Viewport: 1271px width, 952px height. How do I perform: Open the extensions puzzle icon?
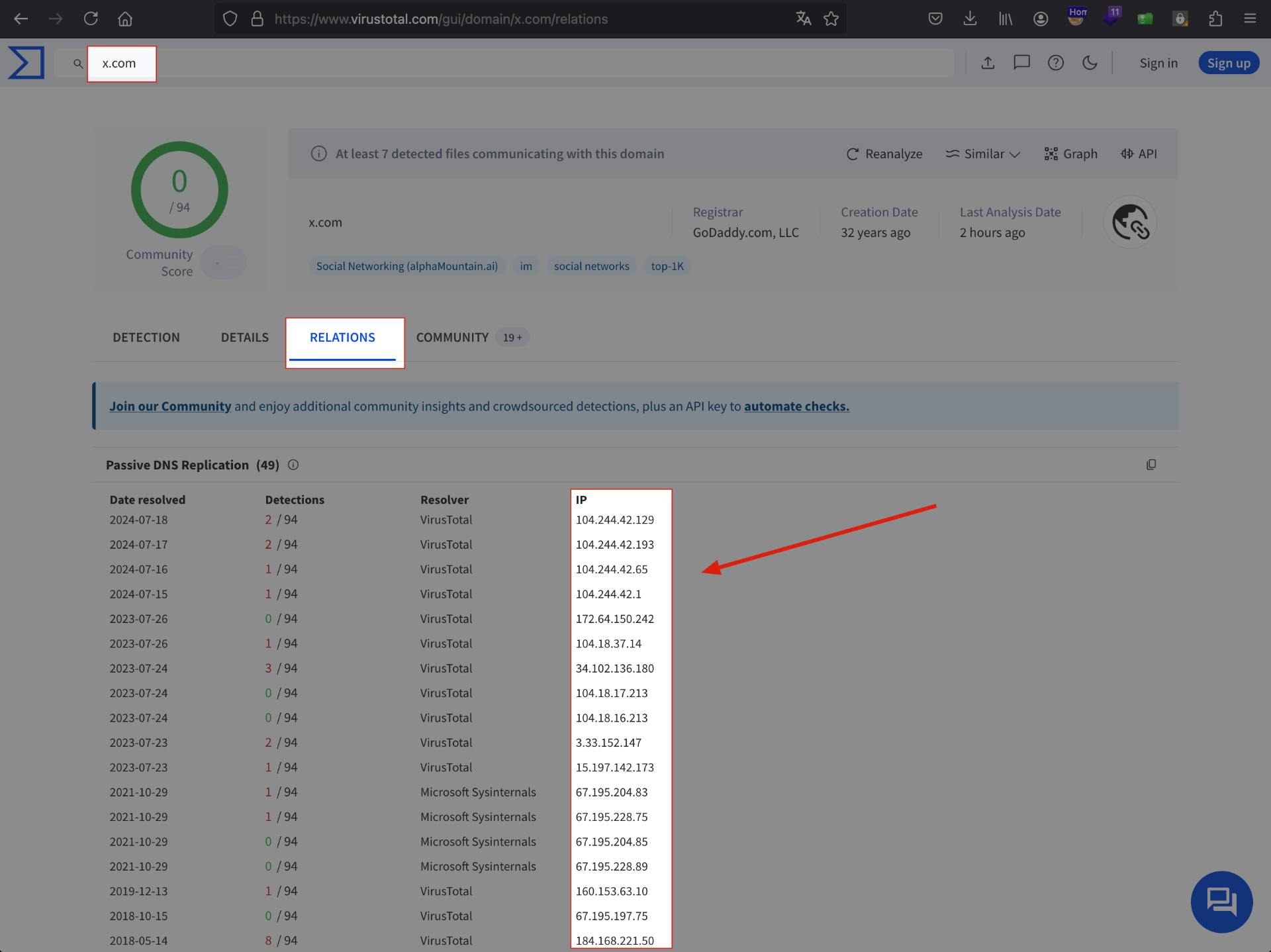click(x=1215, y=19)
